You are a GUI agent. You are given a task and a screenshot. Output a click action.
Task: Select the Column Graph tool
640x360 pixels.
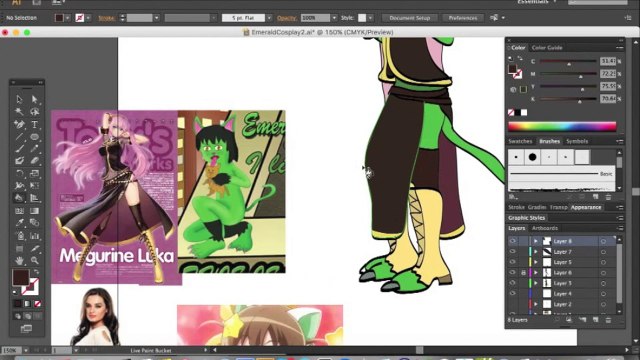tap(34, 236)
